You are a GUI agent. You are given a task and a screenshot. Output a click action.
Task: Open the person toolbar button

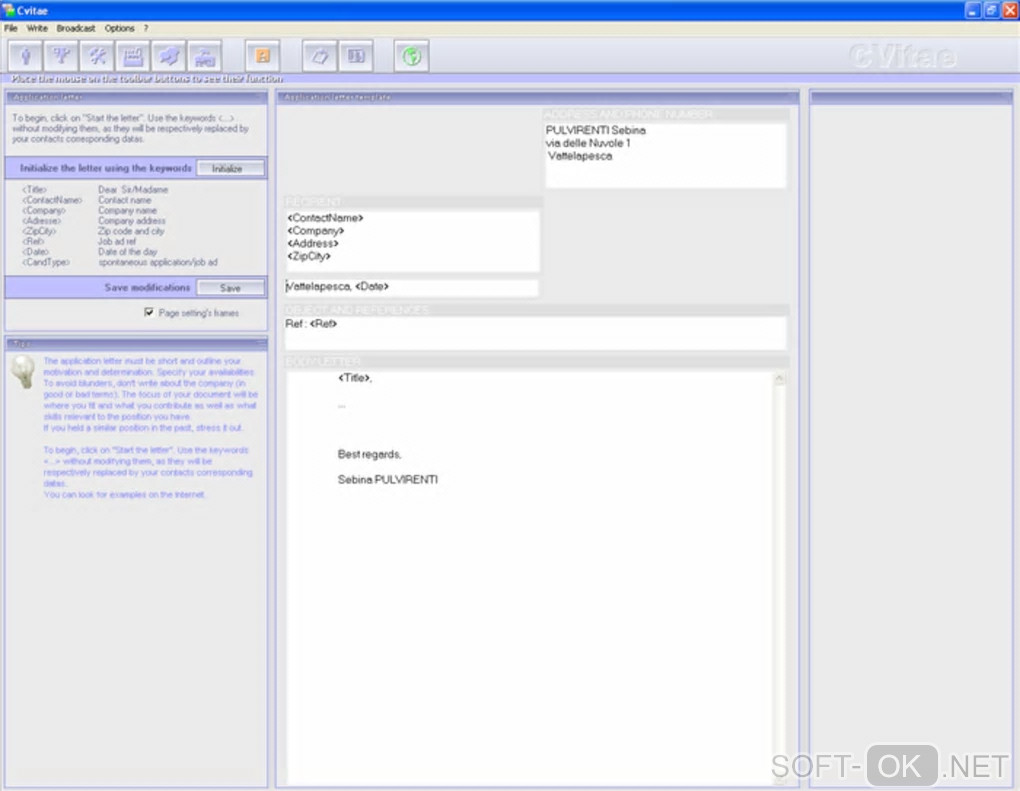point(25,56)
